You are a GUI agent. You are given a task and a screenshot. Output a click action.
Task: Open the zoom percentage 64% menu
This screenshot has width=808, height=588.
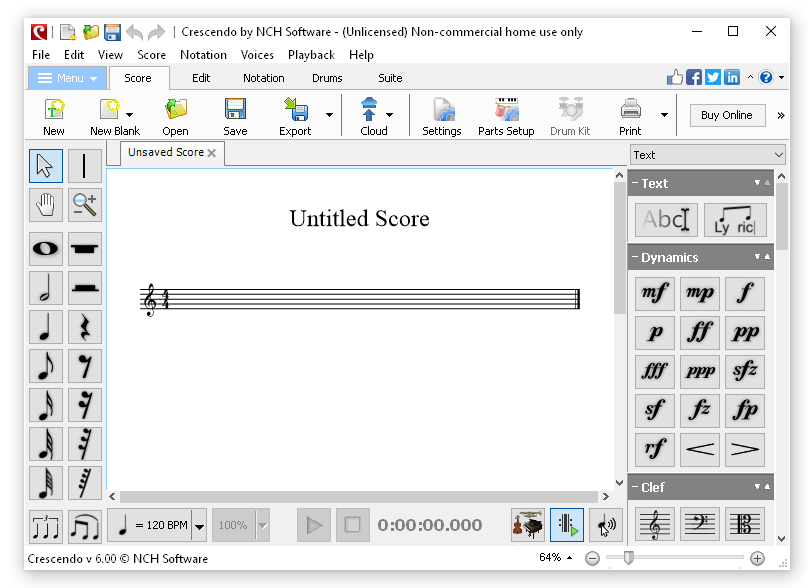coord(556,557)
